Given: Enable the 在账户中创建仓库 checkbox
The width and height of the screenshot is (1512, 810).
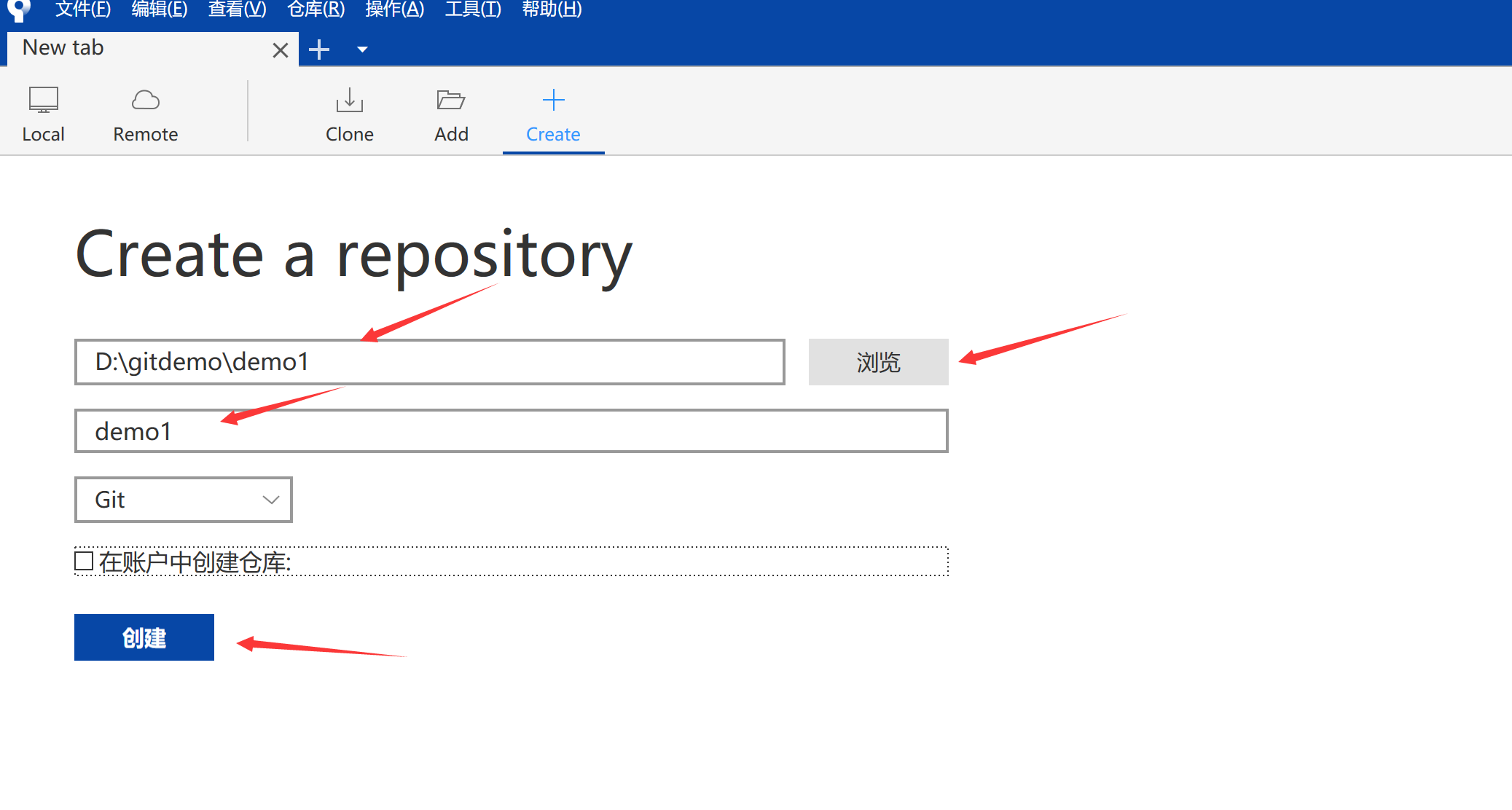Looking at the screenshot, I should pos(84,561).
